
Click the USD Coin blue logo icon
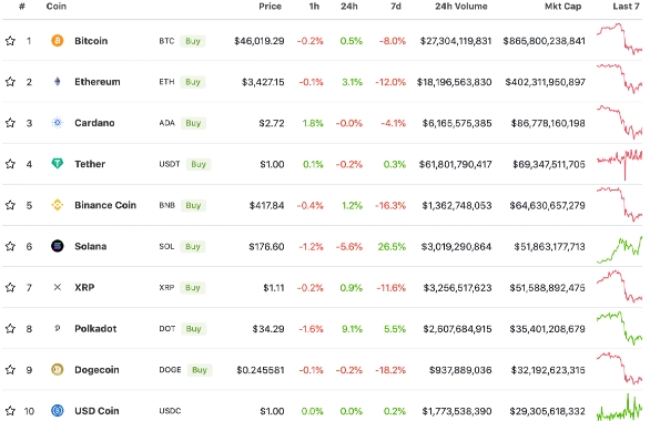tap(57, 411)
